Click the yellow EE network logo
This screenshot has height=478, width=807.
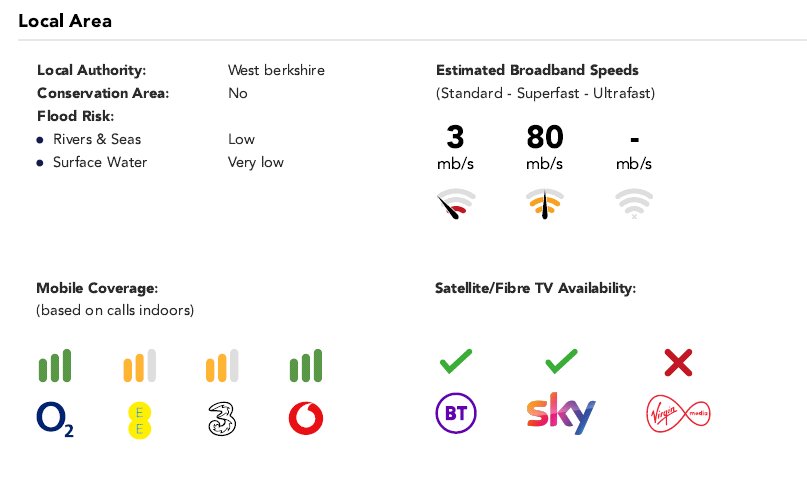coord(139,421)
